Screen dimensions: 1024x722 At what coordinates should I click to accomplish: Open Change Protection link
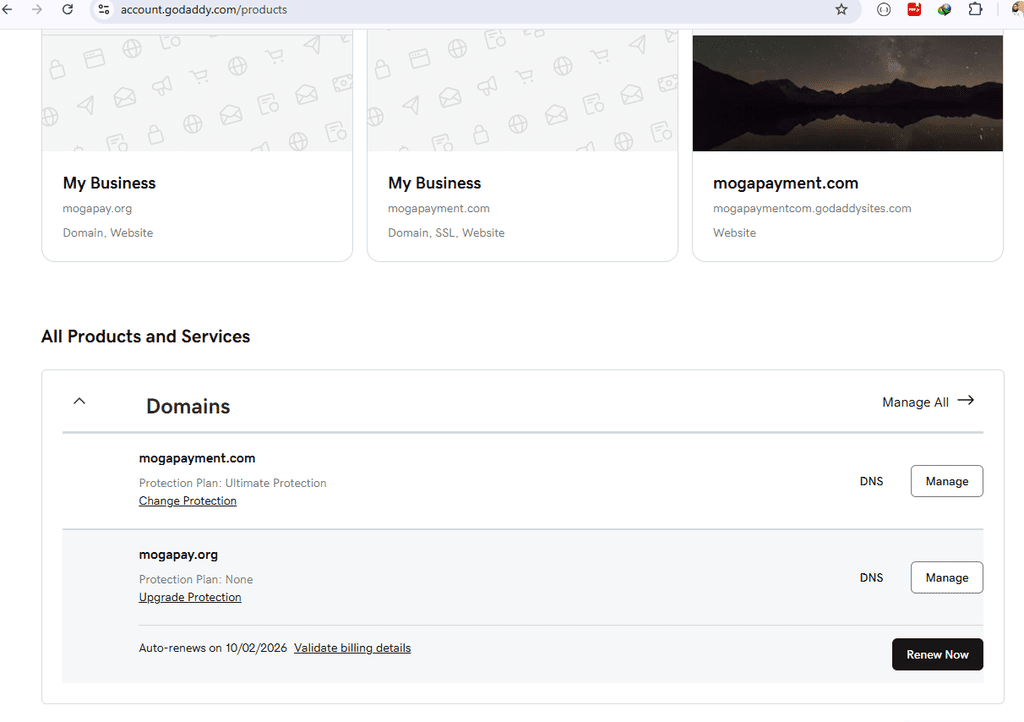(x=188, y=501)
